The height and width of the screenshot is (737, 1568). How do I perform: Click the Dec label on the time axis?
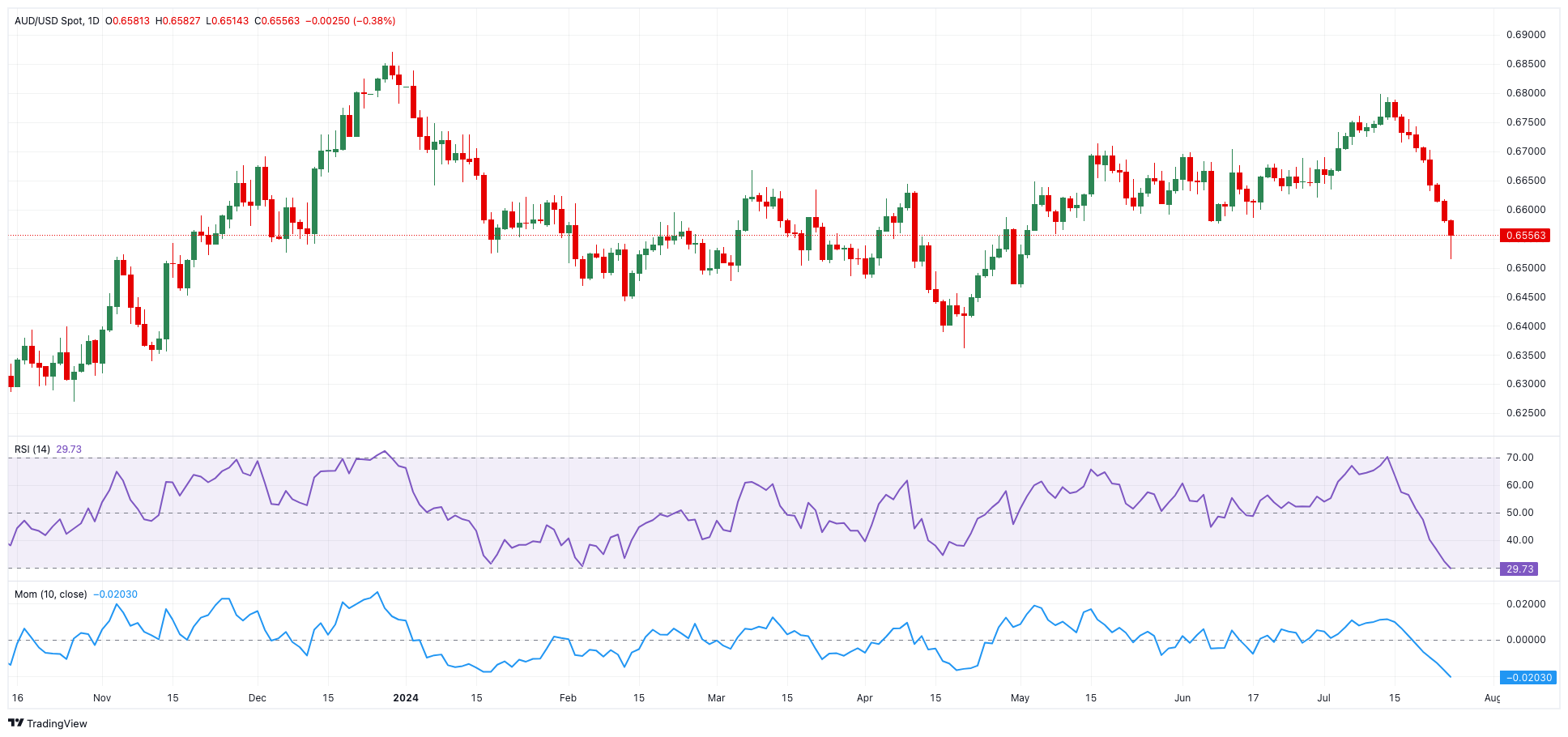click(x=257, y=697)
